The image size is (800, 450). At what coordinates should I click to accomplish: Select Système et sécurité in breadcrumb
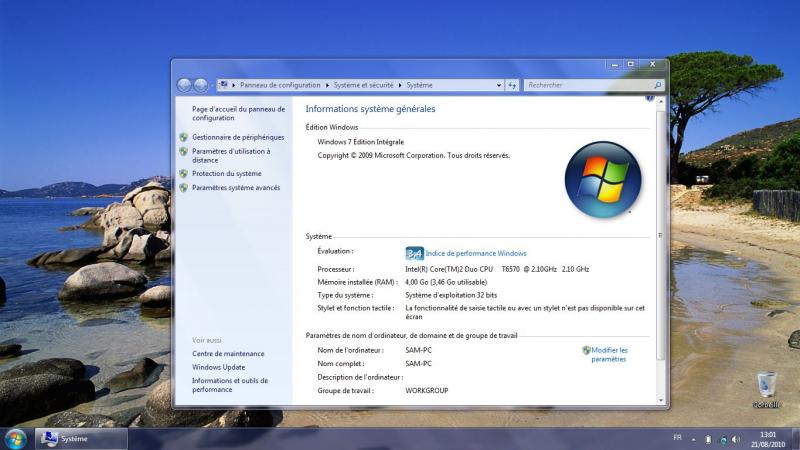point(363,86)
